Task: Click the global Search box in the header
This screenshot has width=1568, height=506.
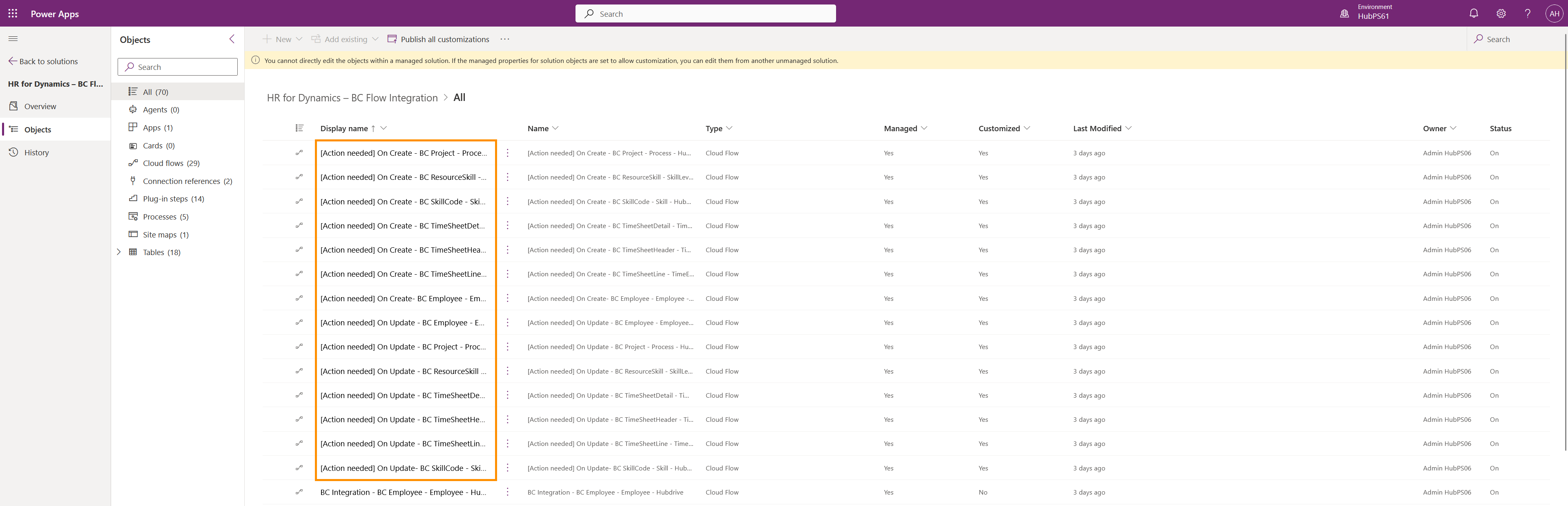Action: [x=705, y=13]
